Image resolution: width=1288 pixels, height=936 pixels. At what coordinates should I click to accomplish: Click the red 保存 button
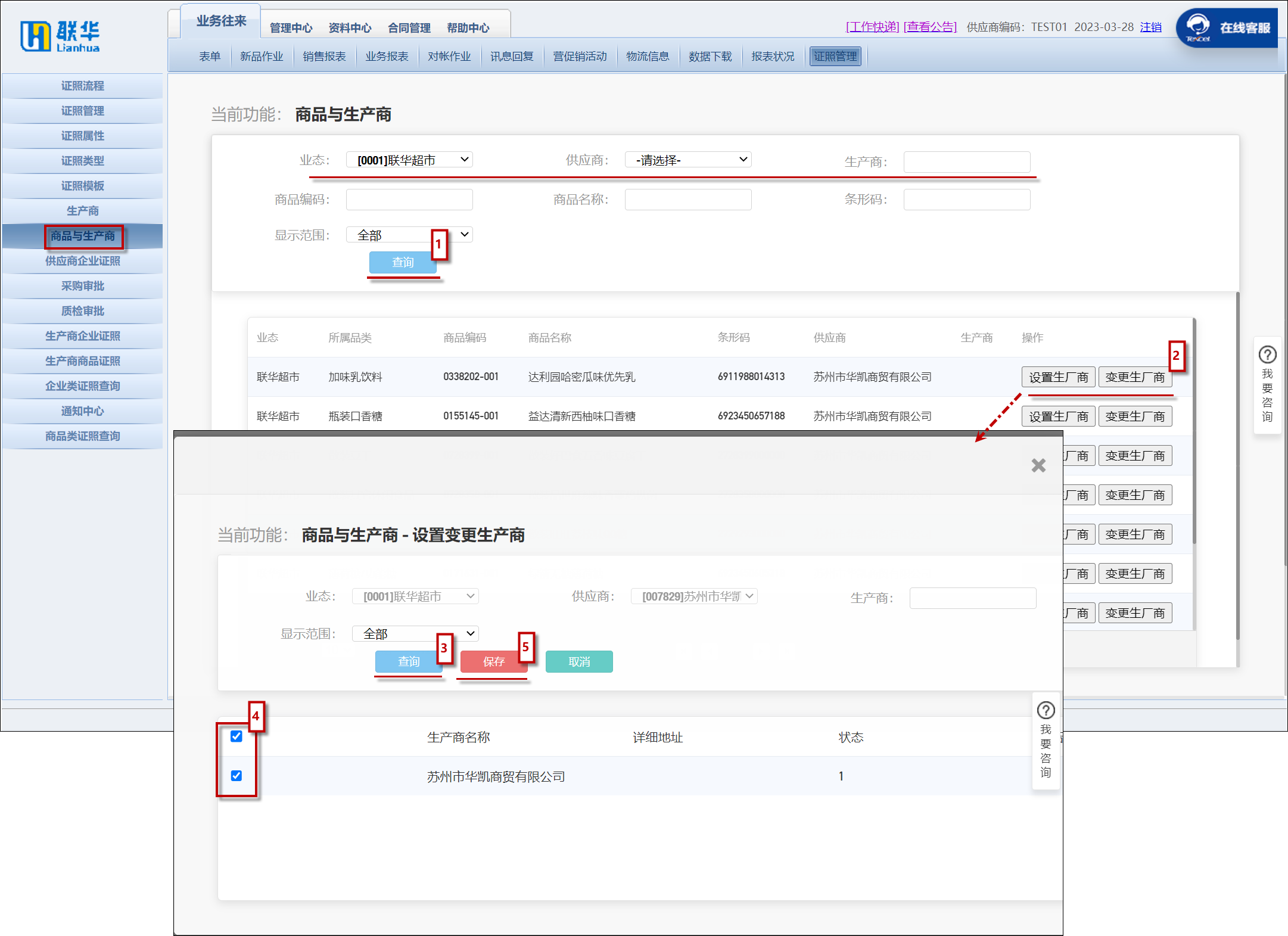(494, 661)
